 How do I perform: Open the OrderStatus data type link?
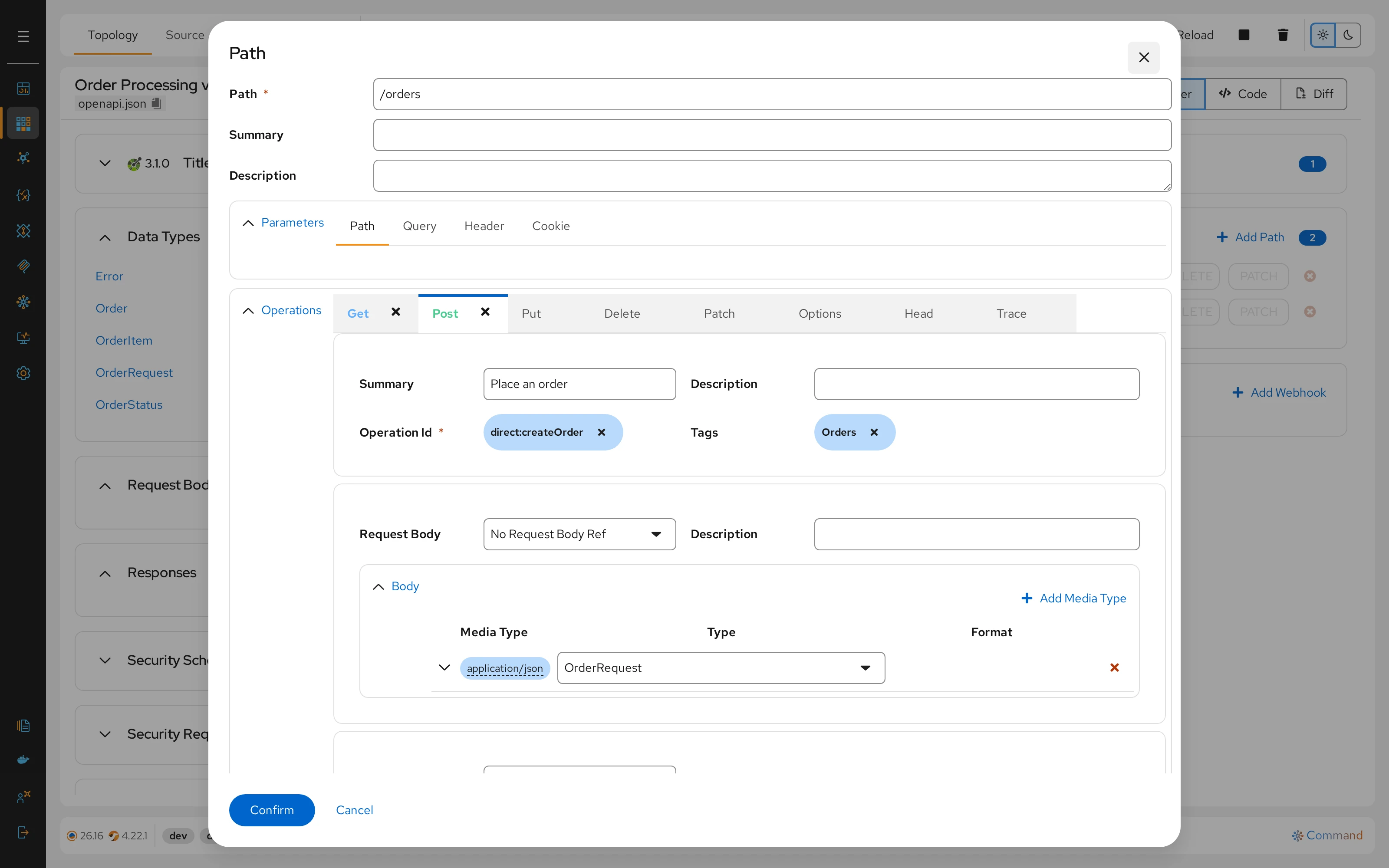129,405
